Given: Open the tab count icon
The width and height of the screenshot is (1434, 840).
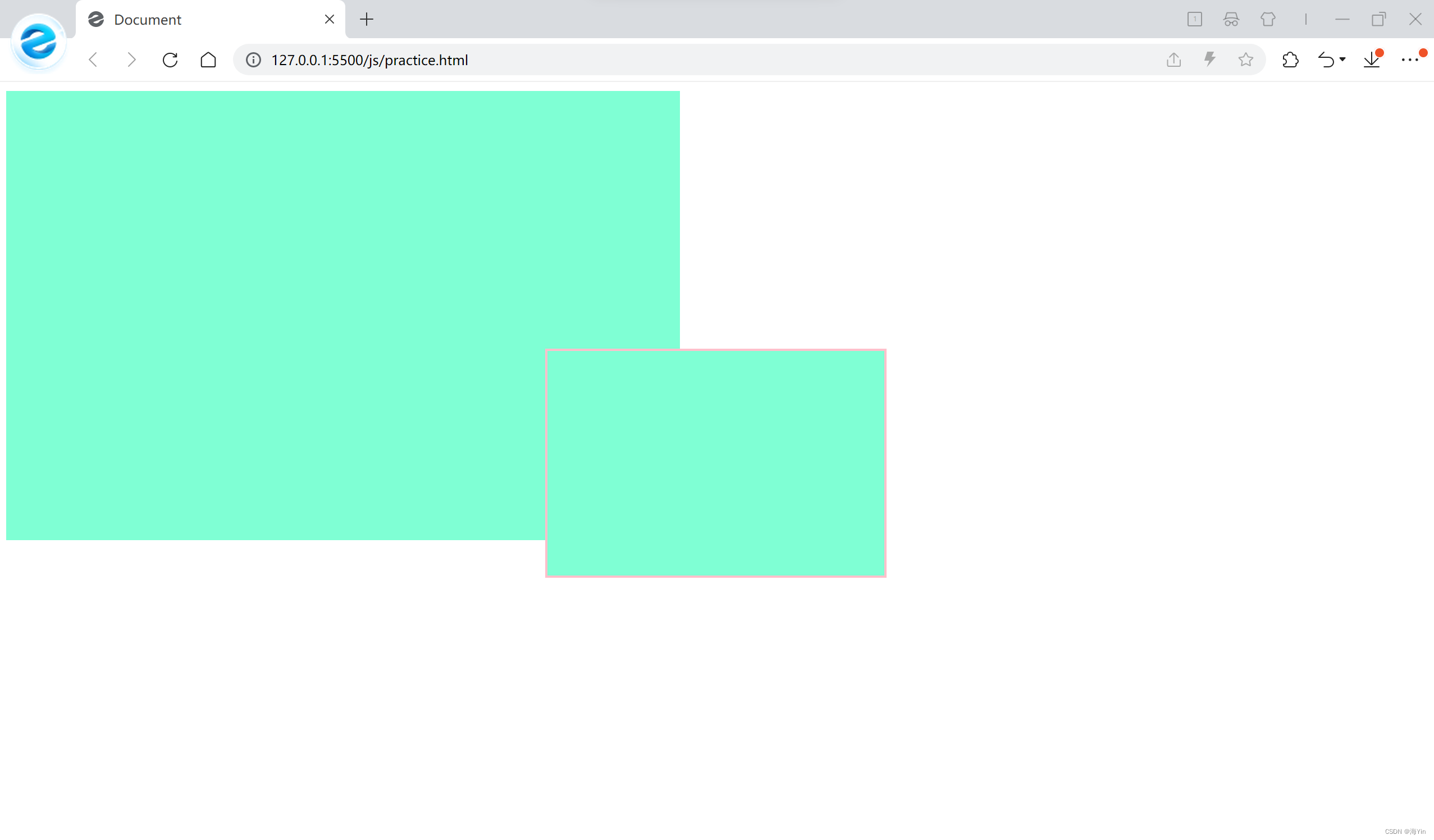Looking at the screenshot, I should (x=1195, y=19).
